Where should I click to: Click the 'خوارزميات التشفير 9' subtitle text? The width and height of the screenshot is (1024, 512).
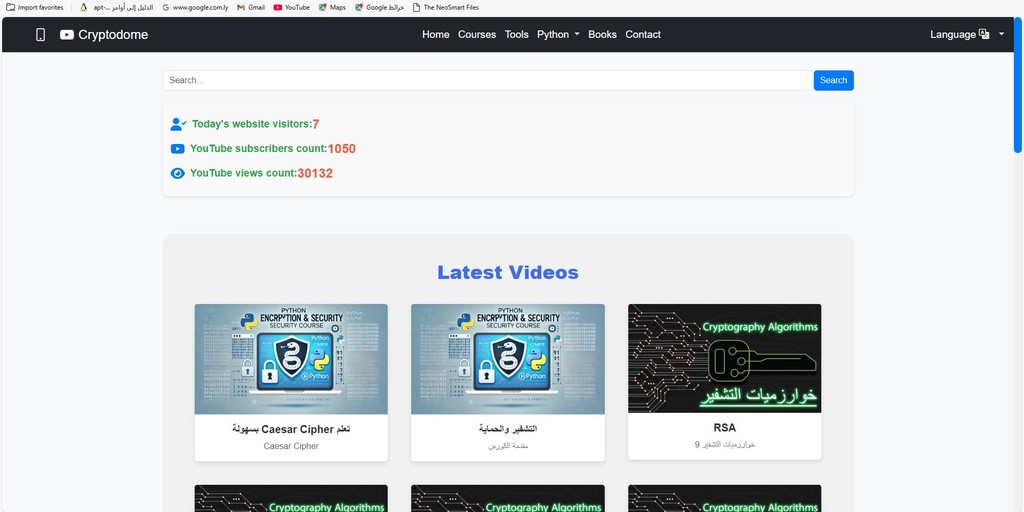pyautogui.click(x=725, y=445)
